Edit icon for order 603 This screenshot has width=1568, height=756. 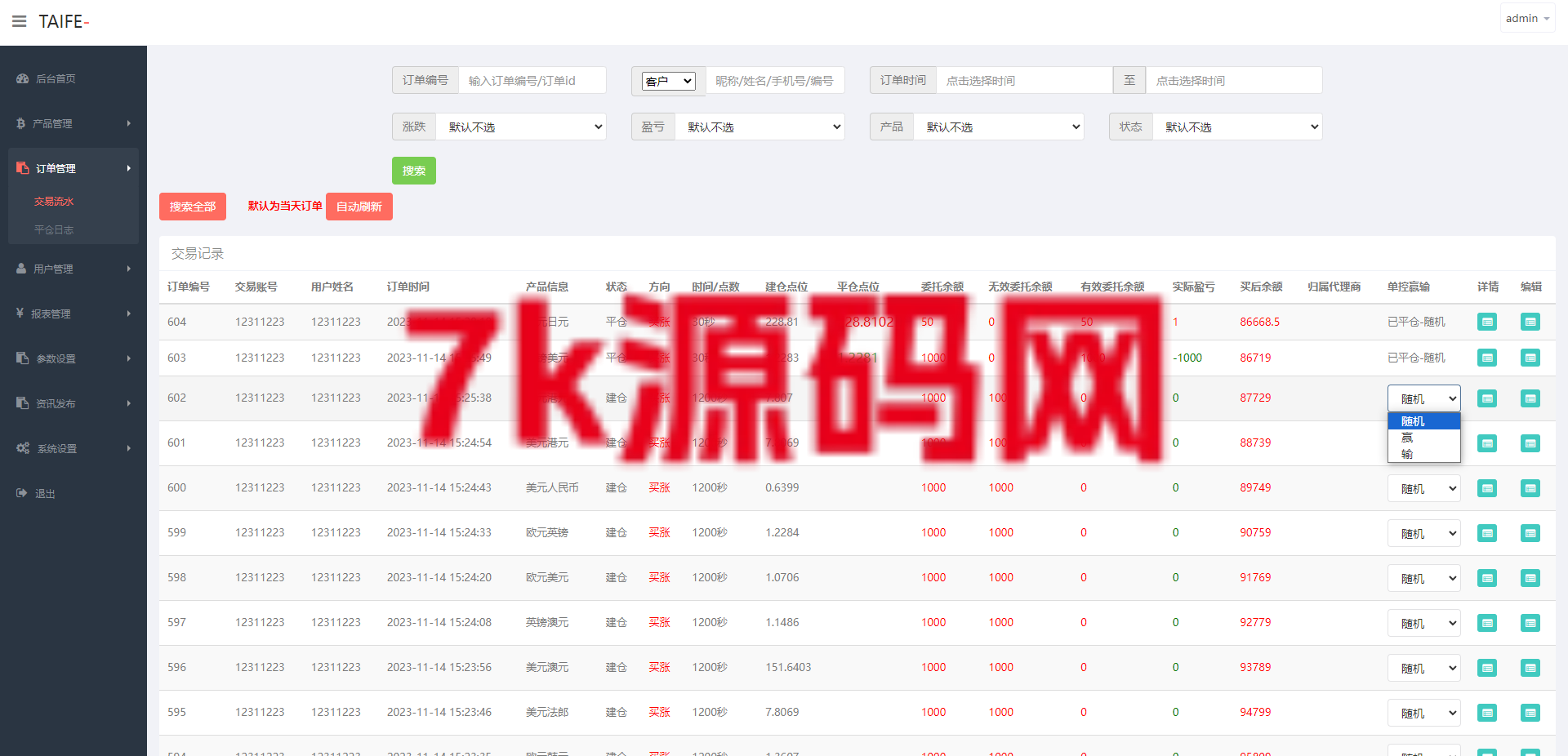coord(1530,358)
